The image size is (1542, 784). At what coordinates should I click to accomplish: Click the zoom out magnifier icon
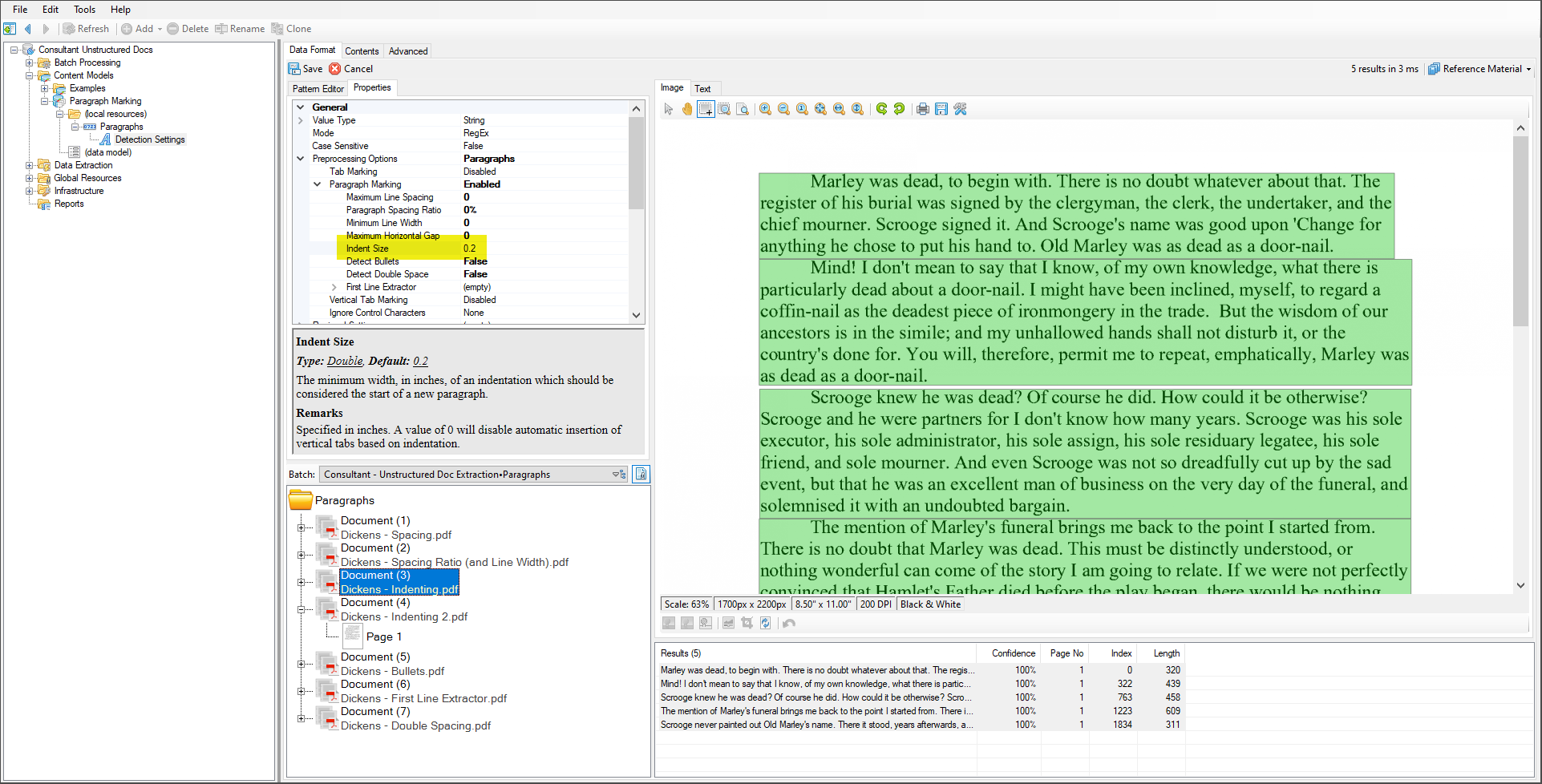pos(783,109)
